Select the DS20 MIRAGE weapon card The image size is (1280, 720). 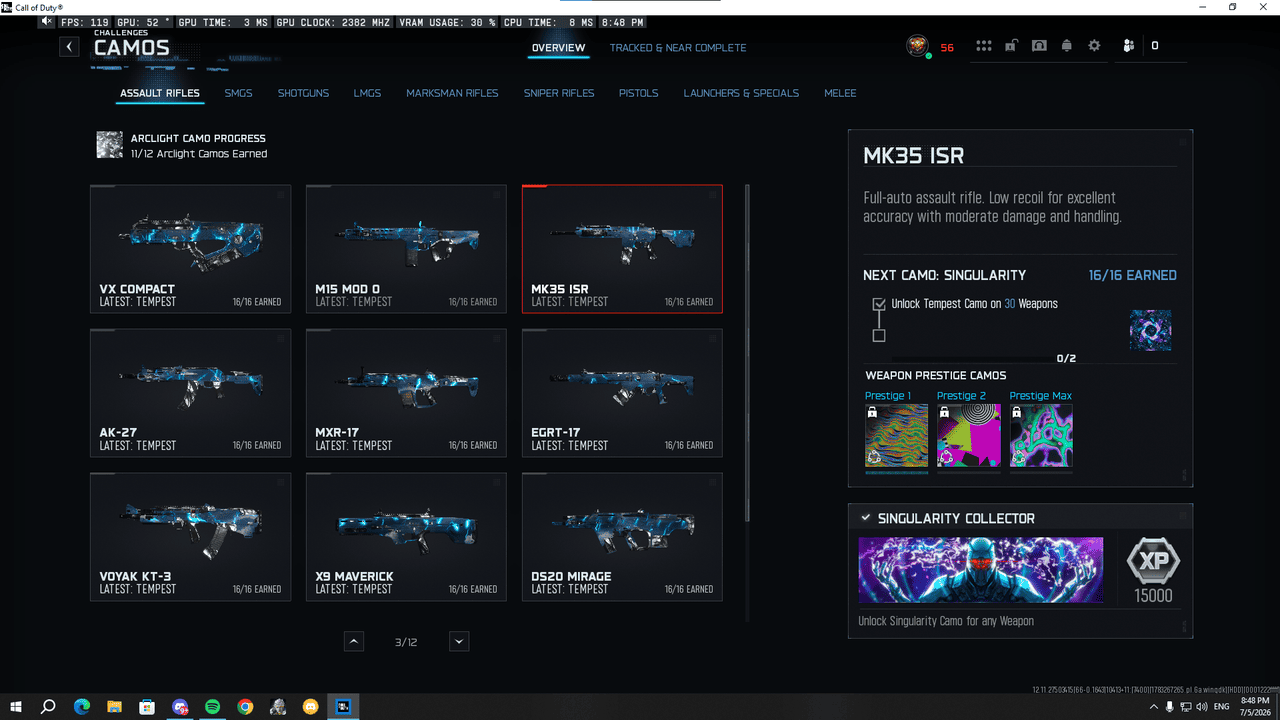622,537
